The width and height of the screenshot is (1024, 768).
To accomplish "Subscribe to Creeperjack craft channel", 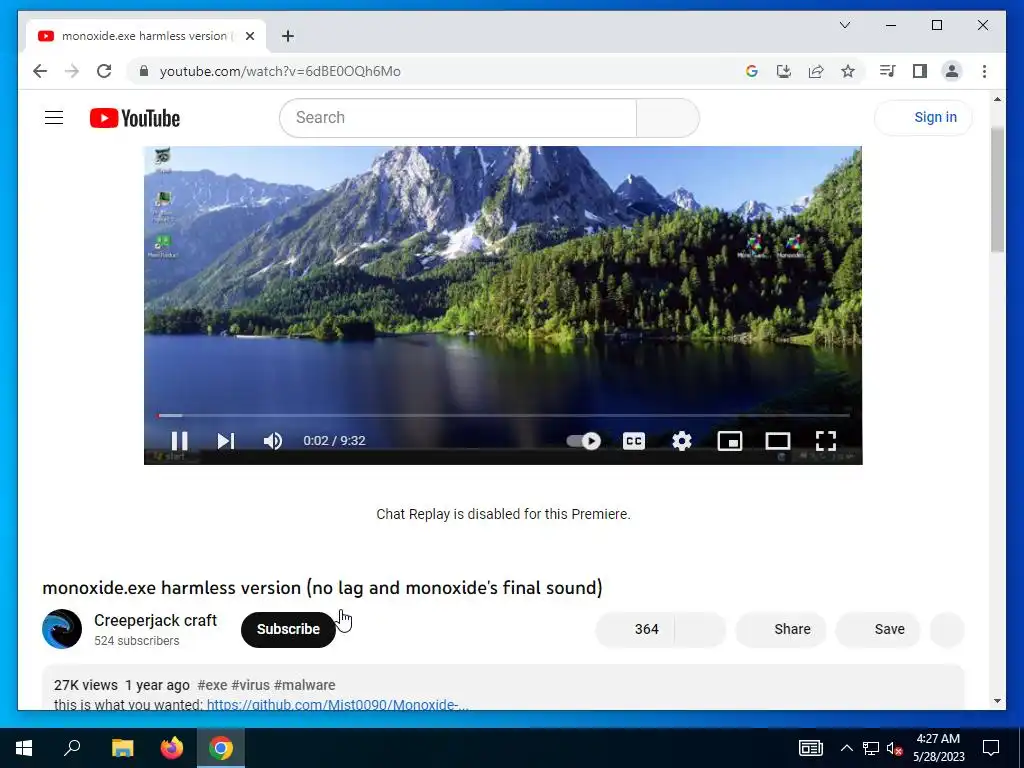I will [288, 630].
